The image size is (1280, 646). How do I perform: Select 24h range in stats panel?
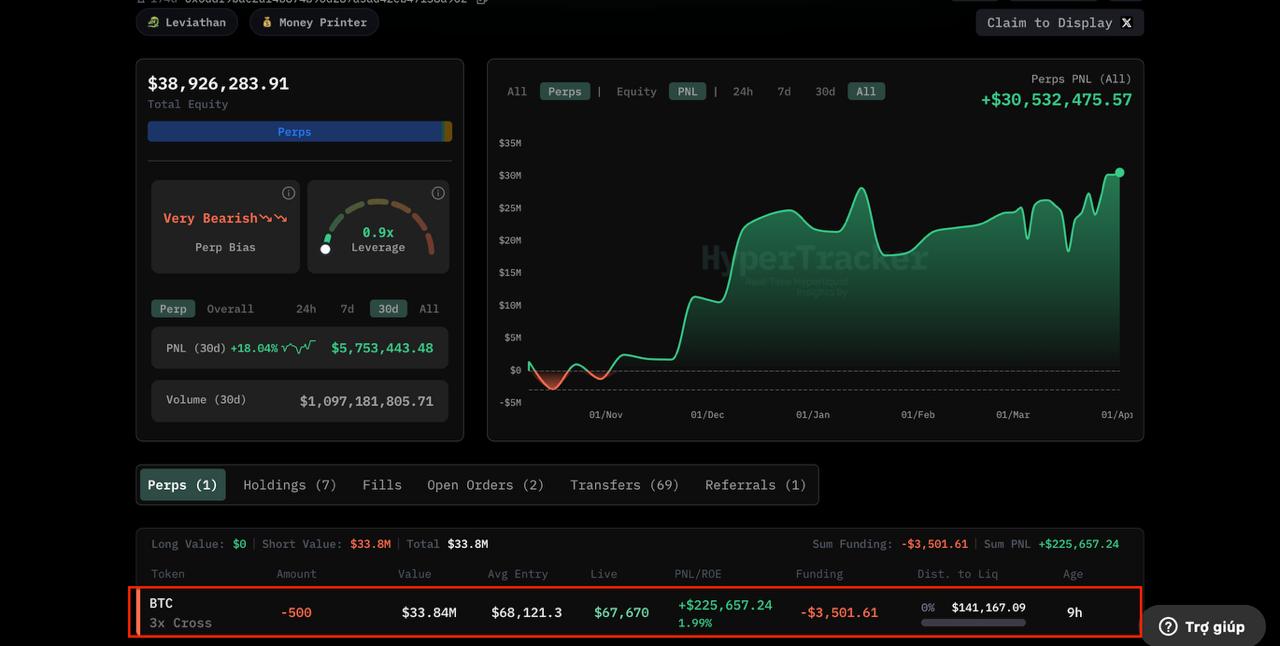(306, 309)
